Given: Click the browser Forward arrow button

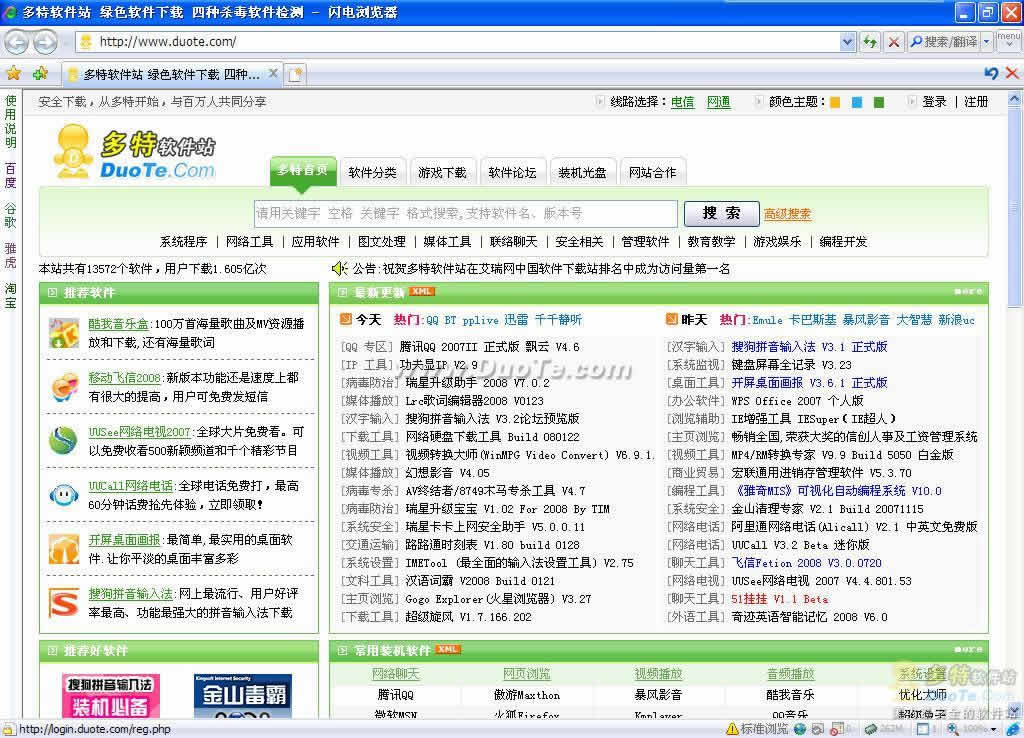Looking at the screenshot, I should (45, 42).
